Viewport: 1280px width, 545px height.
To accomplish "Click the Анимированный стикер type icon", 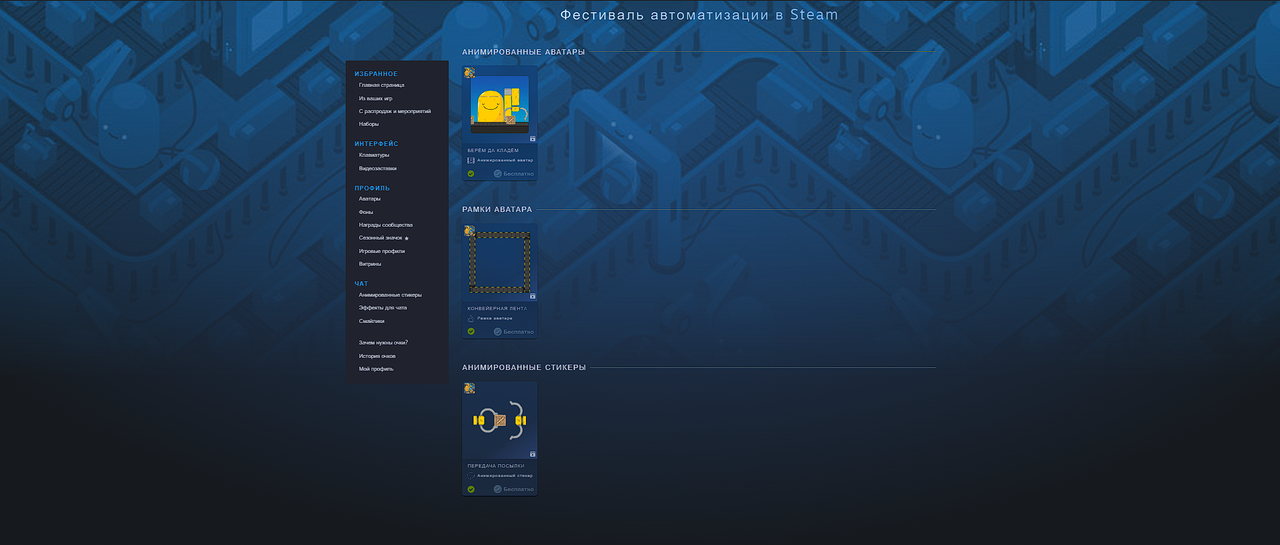I will pos(471,476).
